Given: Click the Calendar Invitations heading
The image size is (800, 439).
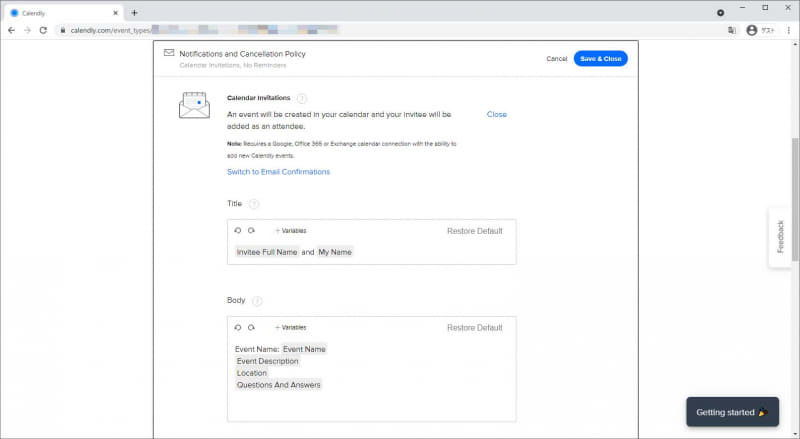Looking at the screenshot, I should coord(259,98).
